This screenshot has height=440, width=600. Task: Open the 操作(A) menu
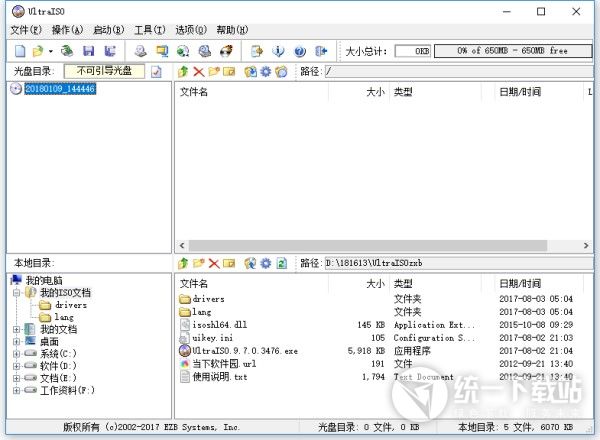[x=67, y=30]
